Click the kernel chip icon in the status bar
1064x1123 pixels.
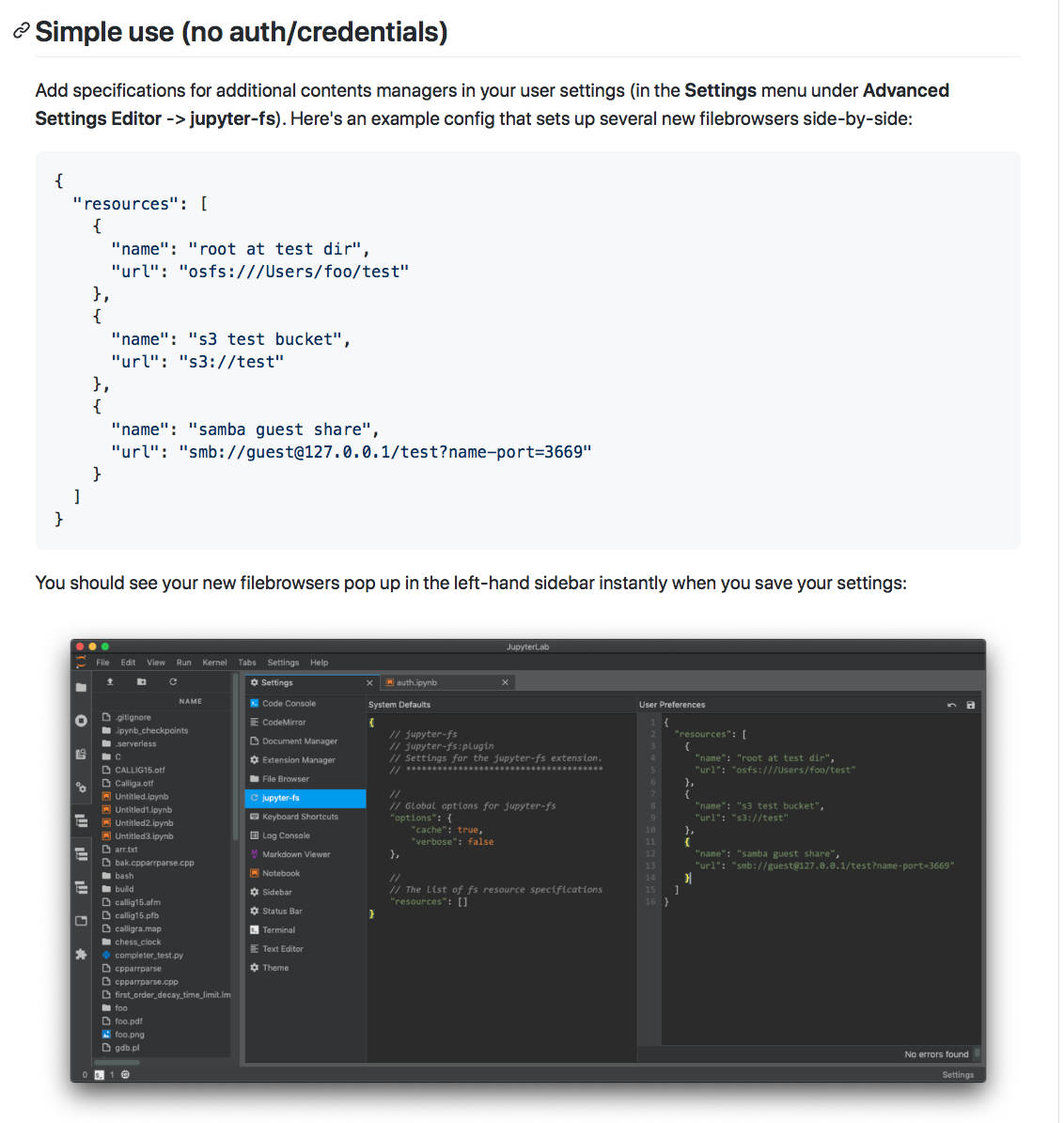[x=125, y=1074]
